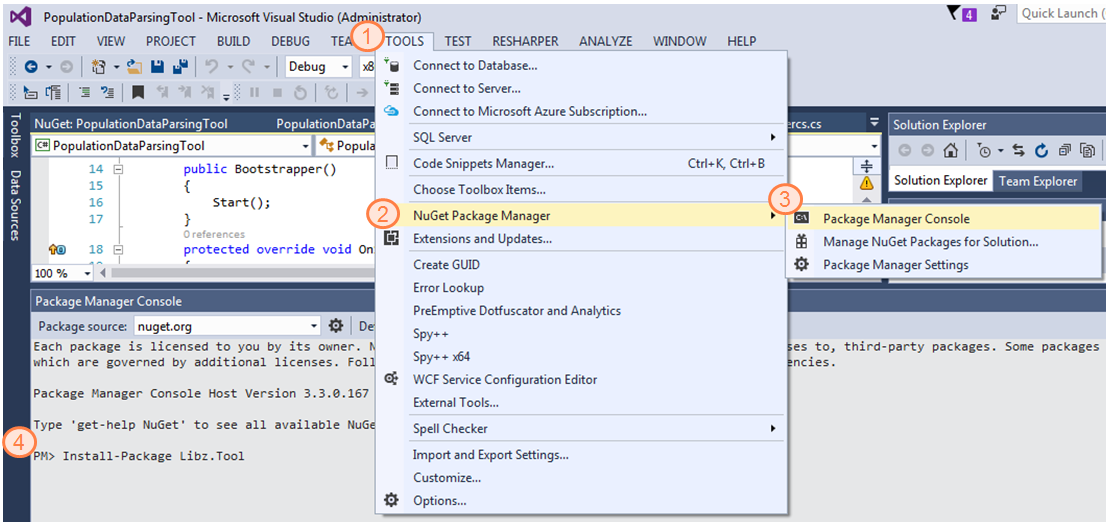
Task: Open the TOOLS menu
Action: tap(405, 42)
